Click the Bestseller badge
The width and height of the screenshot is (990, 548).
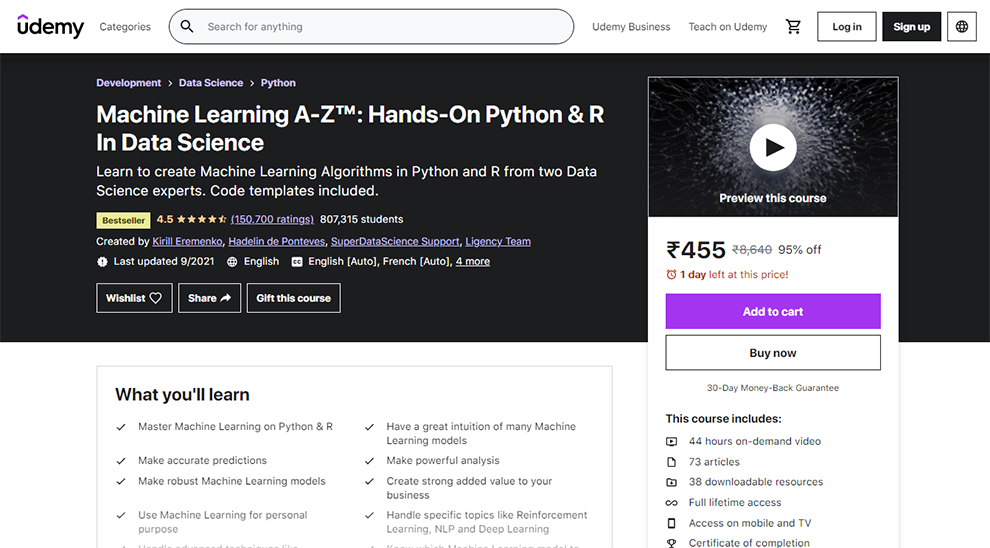pyautogui.click(x=123, y=220)
